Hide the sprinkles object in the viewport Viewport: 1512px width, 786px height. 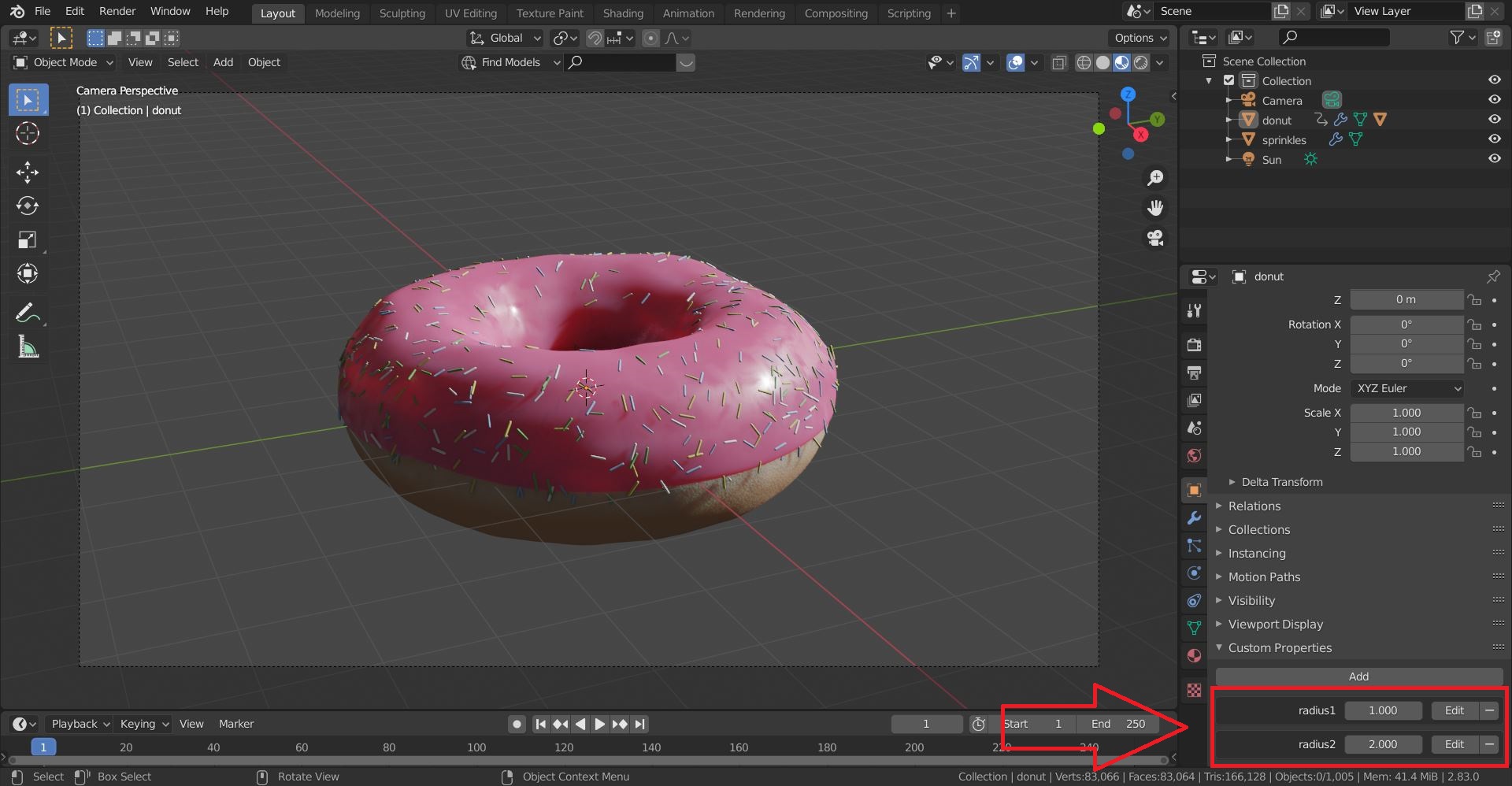[1494, 139]
